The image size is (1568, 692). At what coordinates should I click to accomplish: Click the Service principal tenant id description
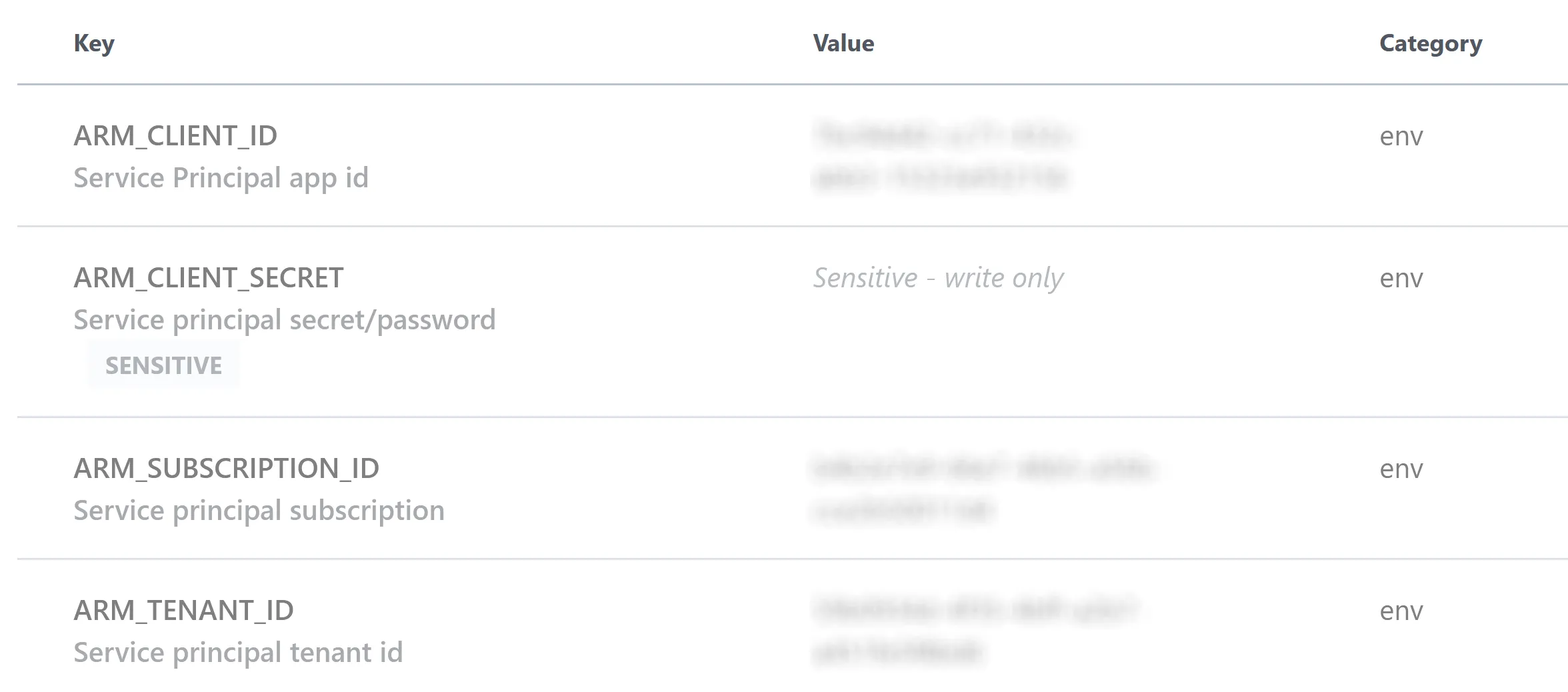coord(238,652)
